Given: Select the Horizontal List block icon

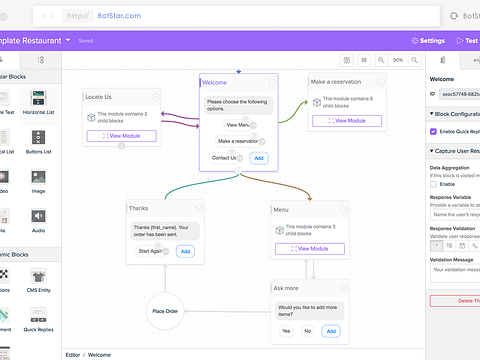Looking at the screenshot, I should pyautogui.click(x=38, y=98).
